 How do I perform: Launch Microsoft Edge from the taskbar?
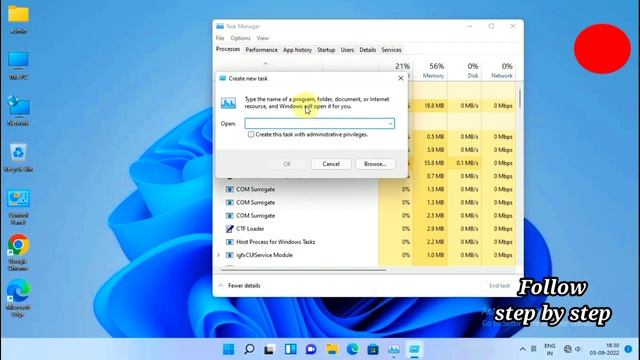[353, 349]
